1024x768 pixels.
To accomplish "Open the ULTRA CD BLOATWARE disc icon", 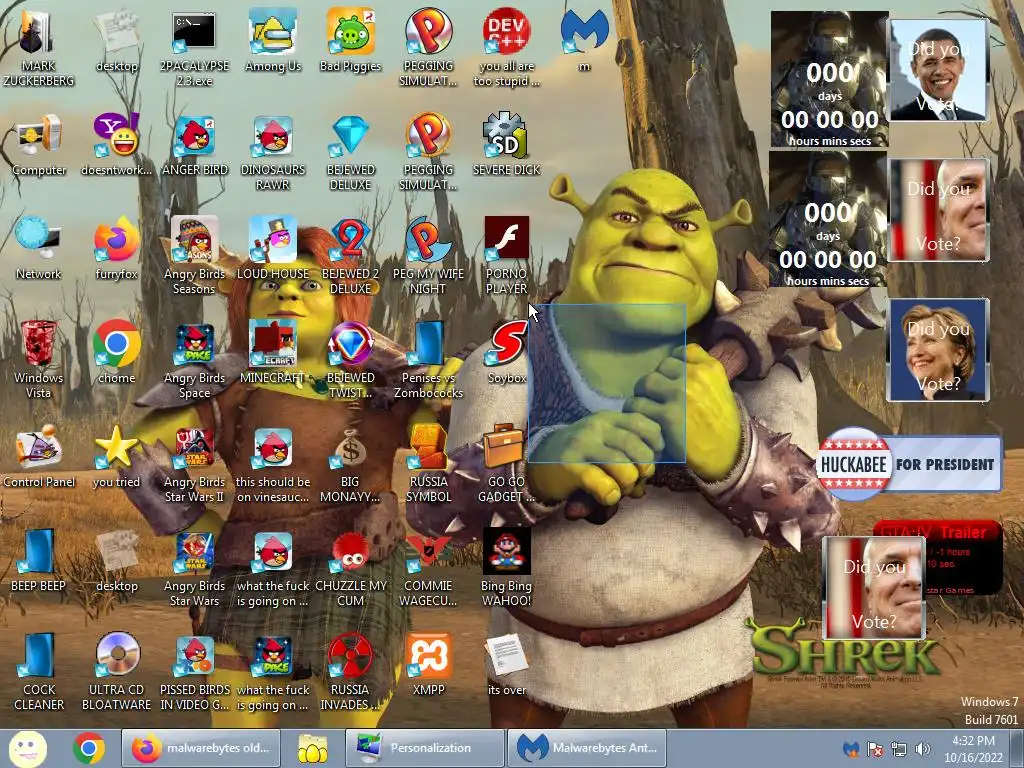I will [x=116, y=671].
